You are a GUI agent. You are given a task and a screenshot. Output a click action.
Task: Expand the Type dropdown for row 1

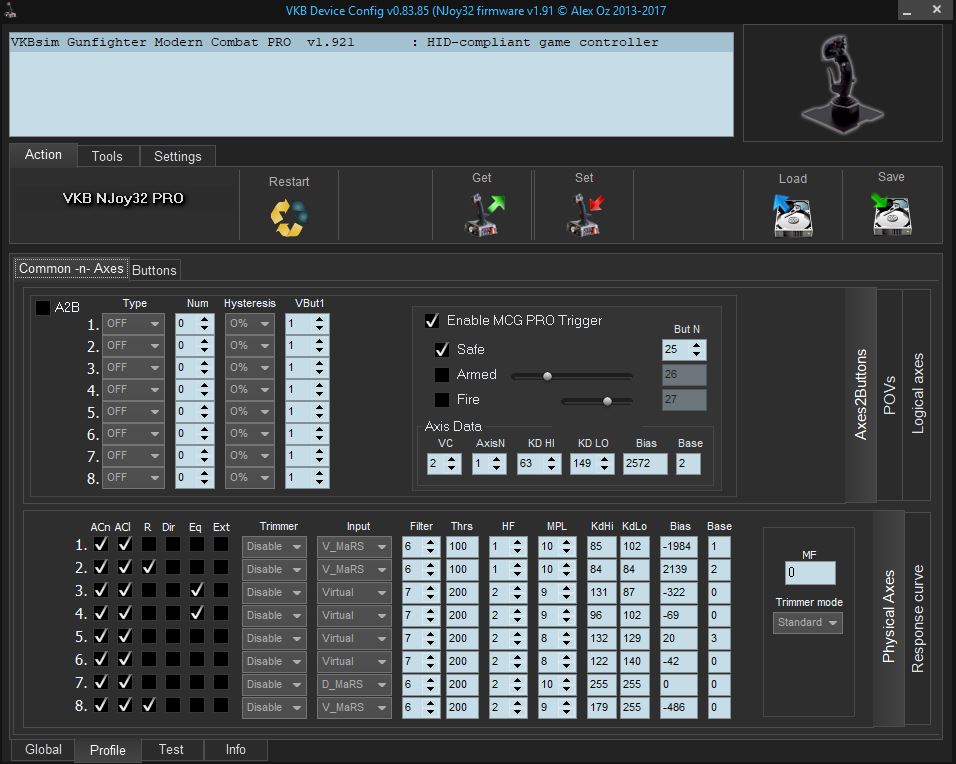(133, 324)
